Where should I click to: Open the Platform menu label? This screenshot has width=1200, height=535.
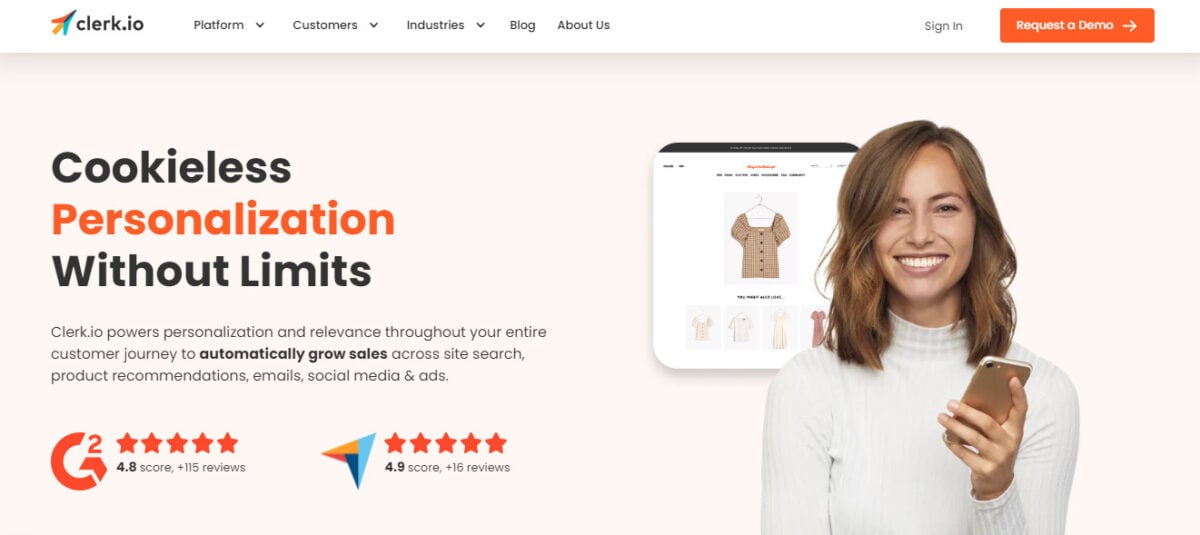[219, 25]
